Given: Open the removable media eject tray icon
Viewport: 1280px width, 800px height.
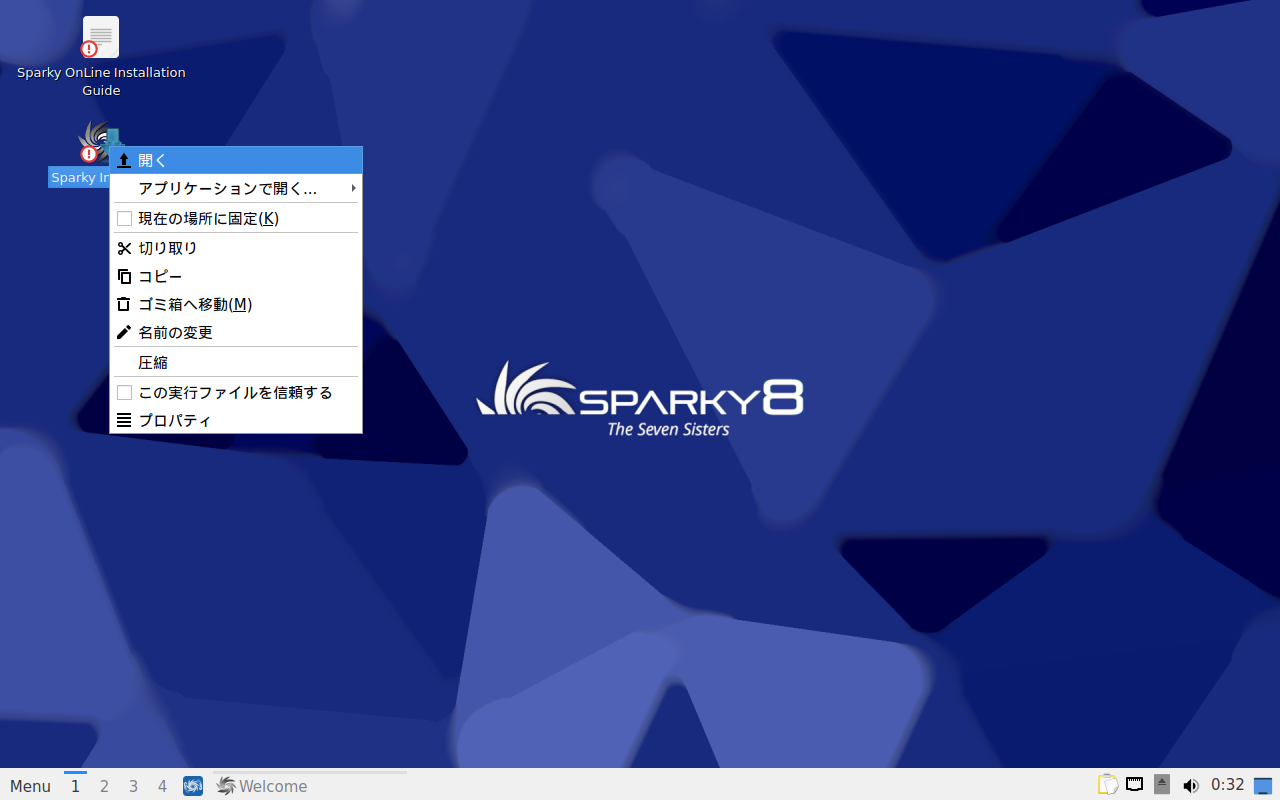Looking at the screenshot, I should coord(1162,785).
